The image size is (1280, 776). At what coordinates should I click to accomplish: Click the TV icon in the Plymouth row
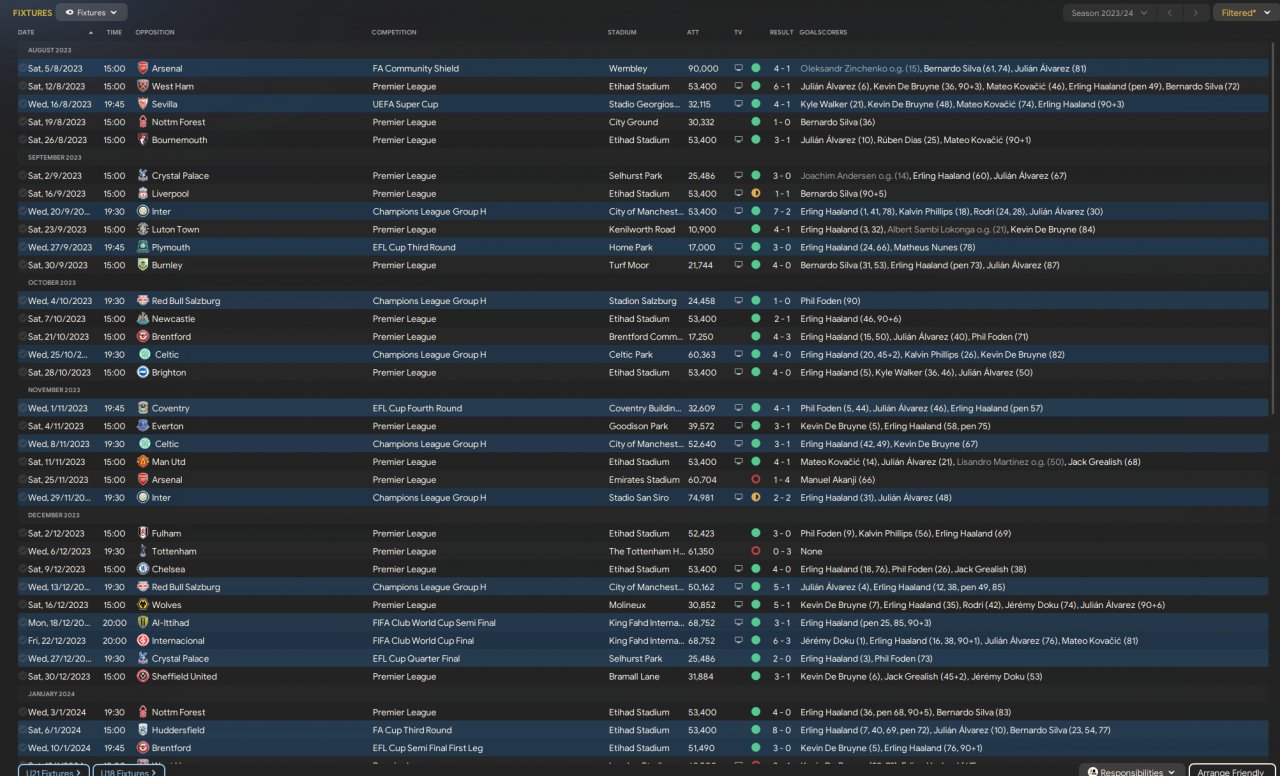pos(739,248)
